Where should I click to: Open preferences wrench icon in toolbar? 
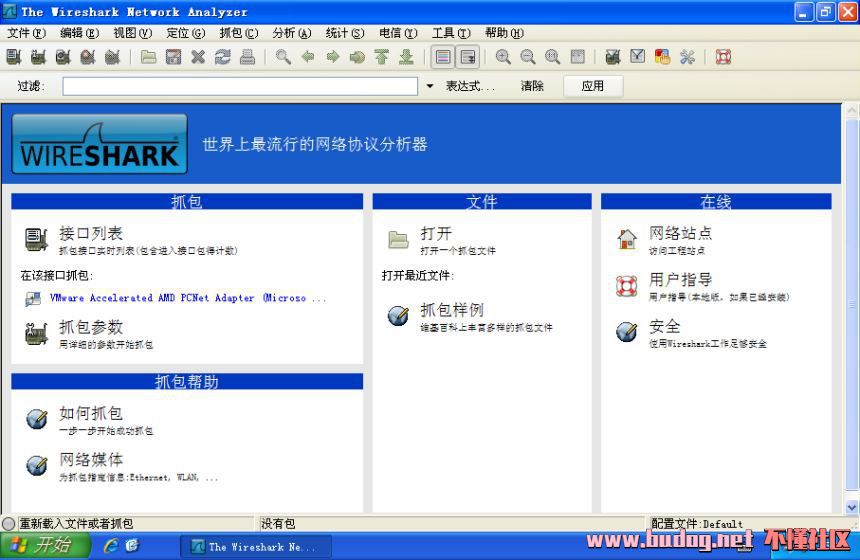click(687, 57)
